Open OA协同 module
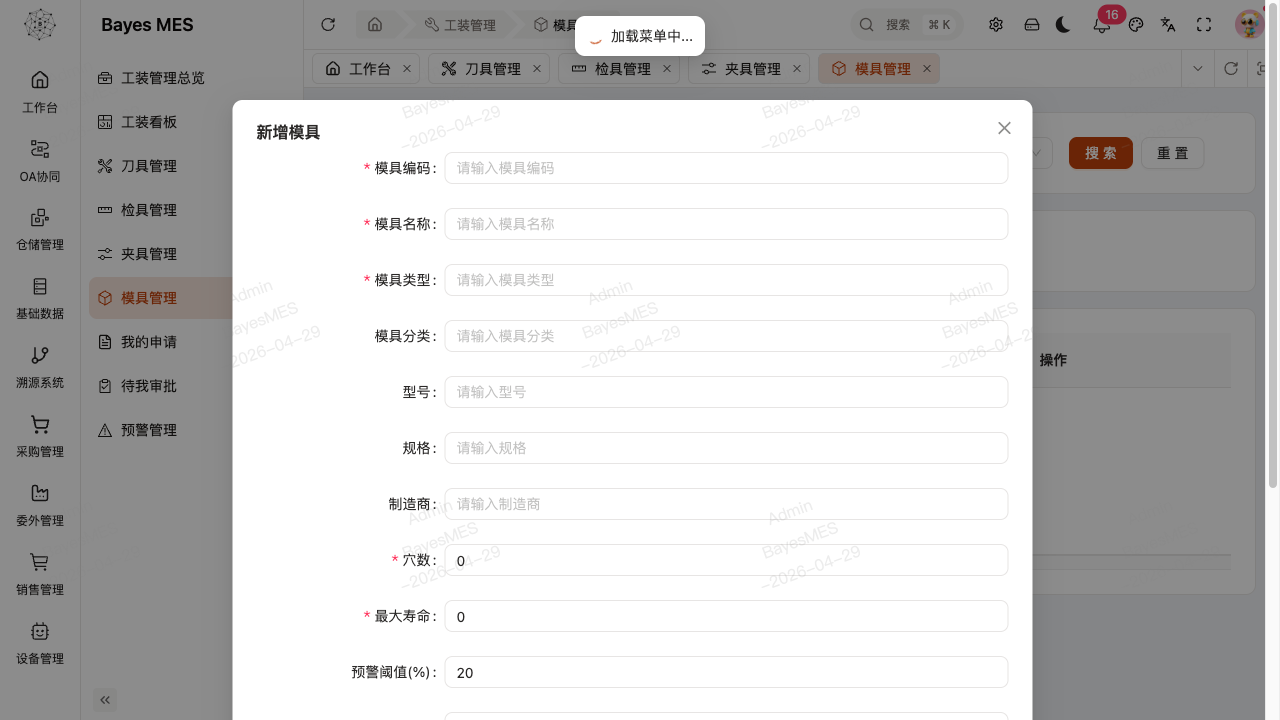The width and height of the screenshot is (1280, 720). pos(40,161)
